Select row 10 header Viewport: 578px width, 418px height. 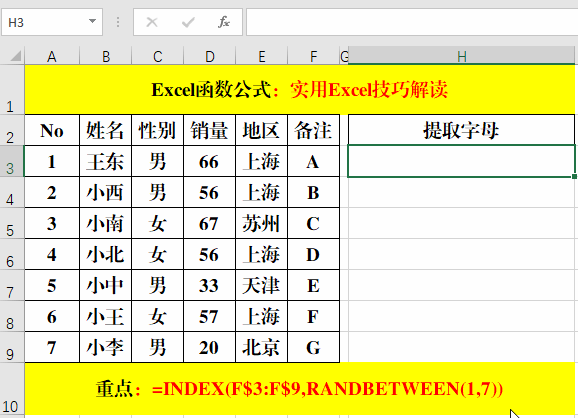12,389
